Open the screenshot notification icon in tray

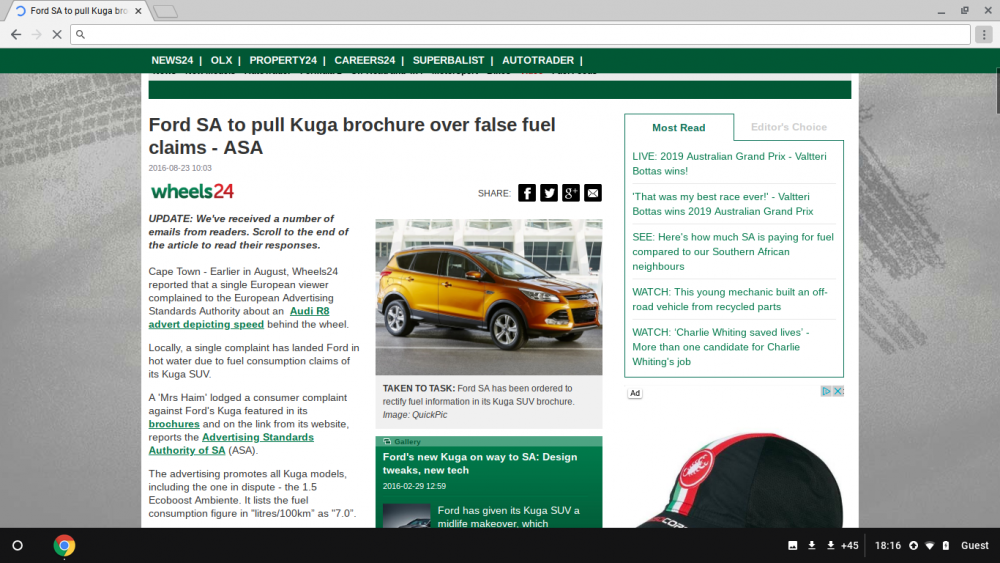click(793, 546)
